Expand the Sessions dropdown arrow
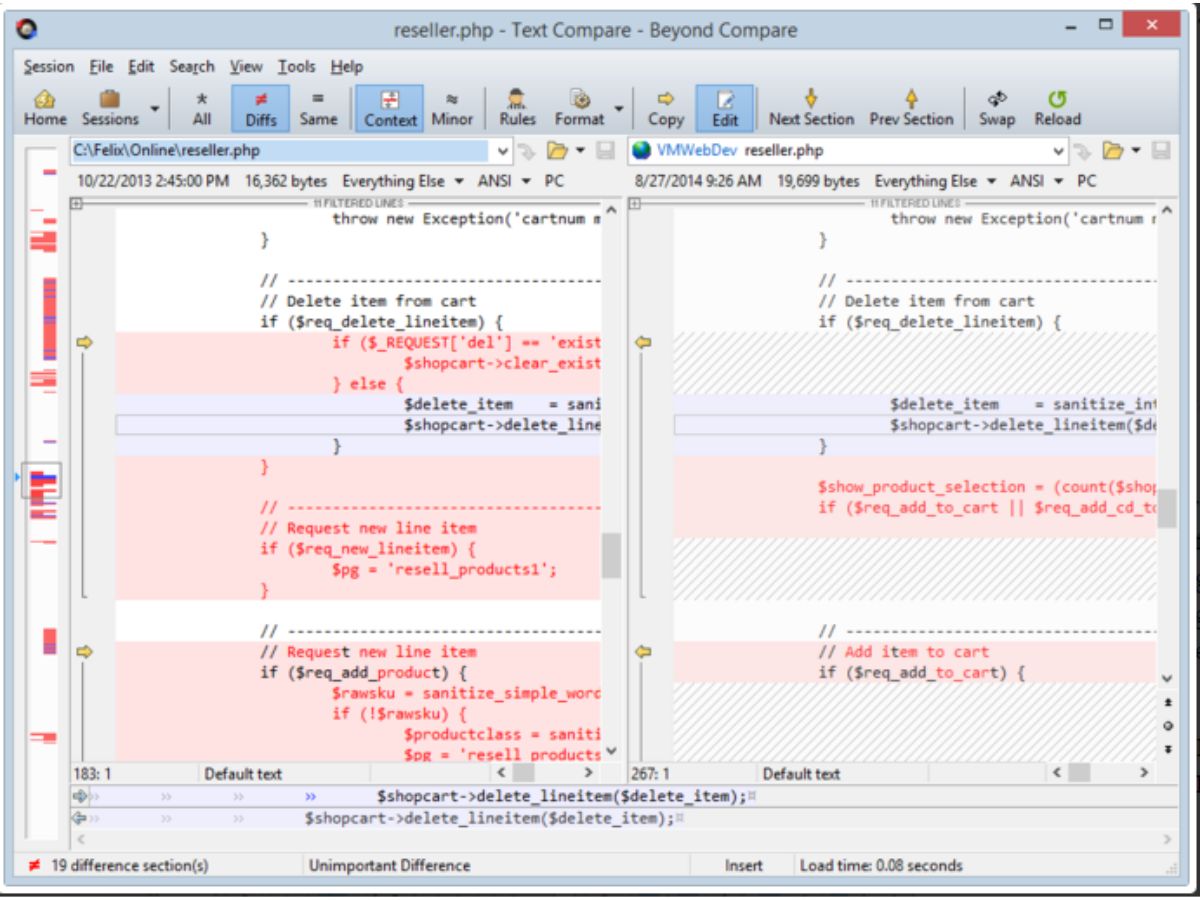This screenshot has height=900, width=1200. point(154,107)
